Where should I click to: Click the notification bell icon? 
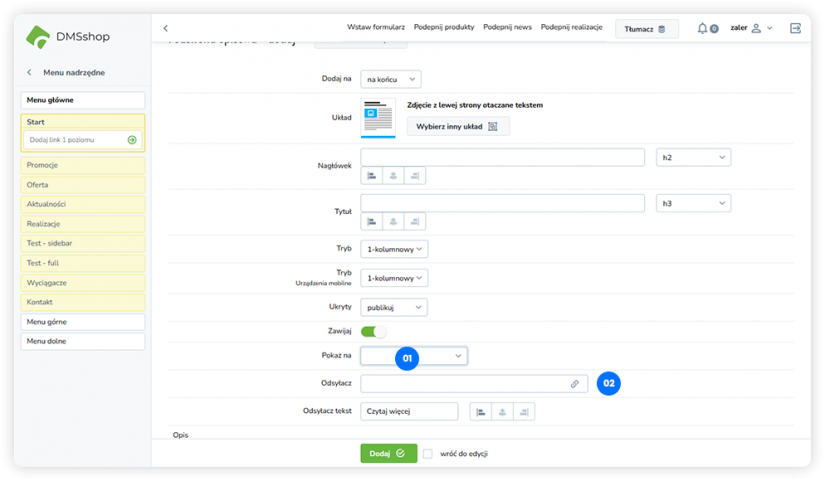704,29
